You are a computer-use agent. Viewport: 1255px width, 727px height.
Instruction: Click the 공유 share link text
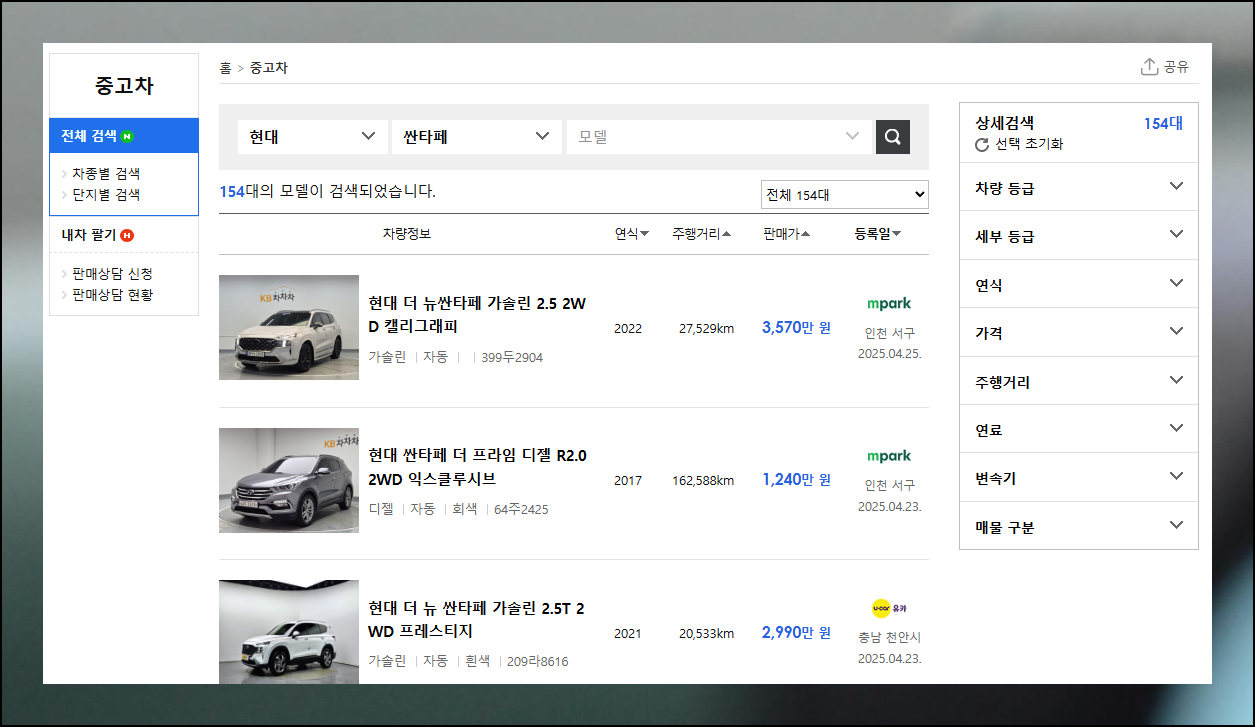point(1177,67)
